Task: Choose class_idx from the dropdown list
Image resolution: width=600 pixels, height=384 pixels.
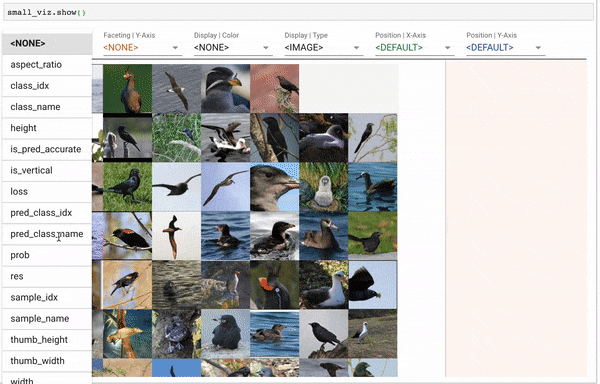Action: (x=47, y=86)
